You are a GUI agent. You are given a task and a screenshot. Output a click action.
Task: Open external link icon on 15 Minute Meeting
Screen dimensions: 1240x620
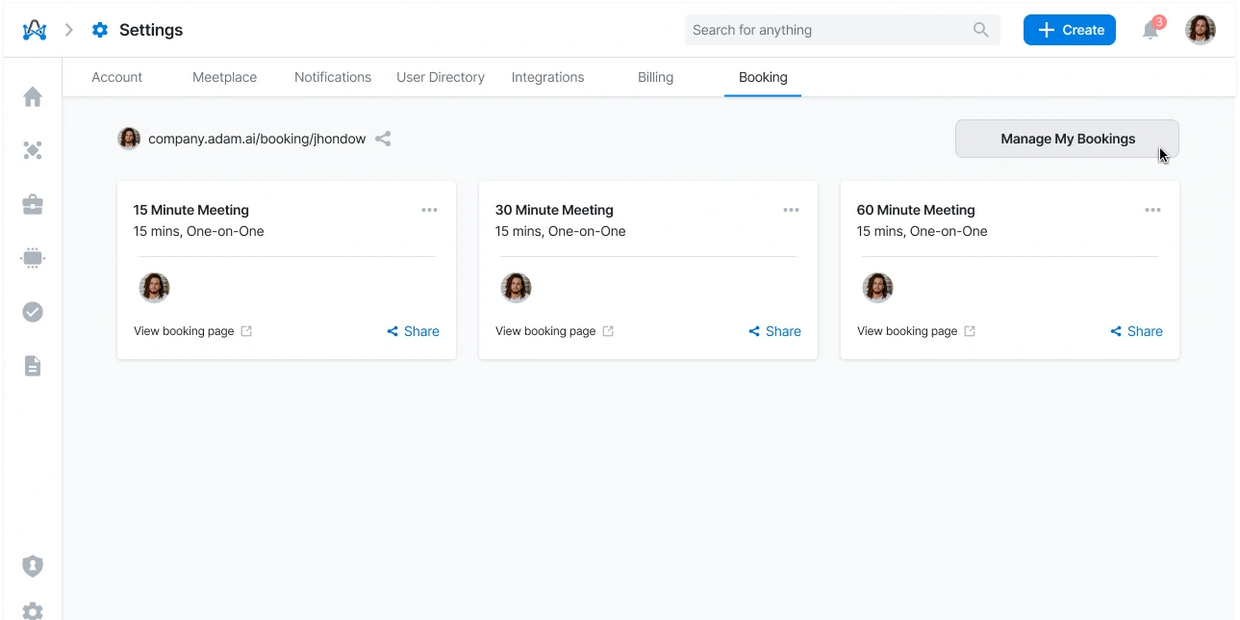(x=247, y=331)
